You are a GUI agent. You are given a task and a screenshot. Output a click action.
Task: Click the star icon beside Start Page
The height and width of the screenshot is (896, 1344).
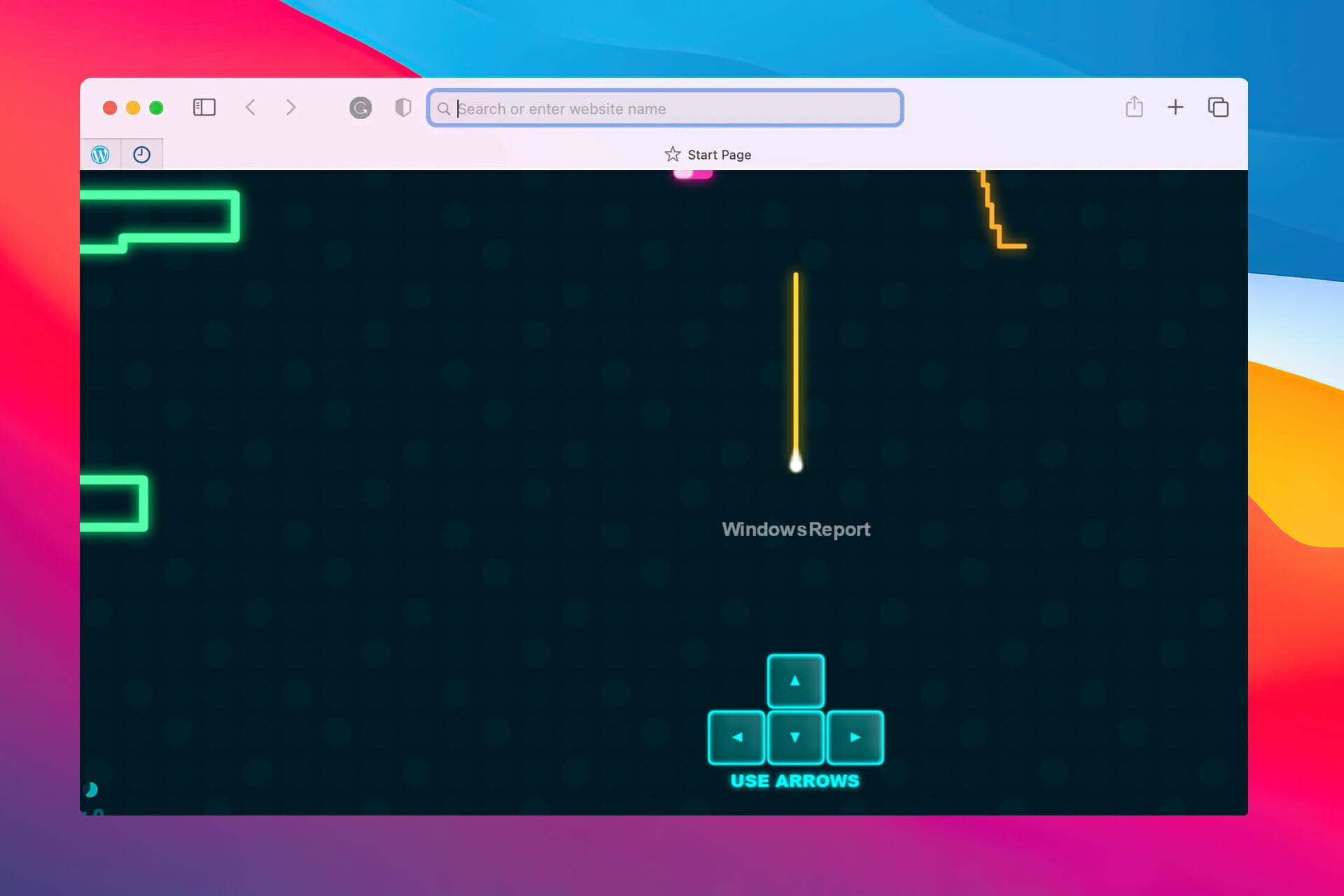(x=673, y=155)
